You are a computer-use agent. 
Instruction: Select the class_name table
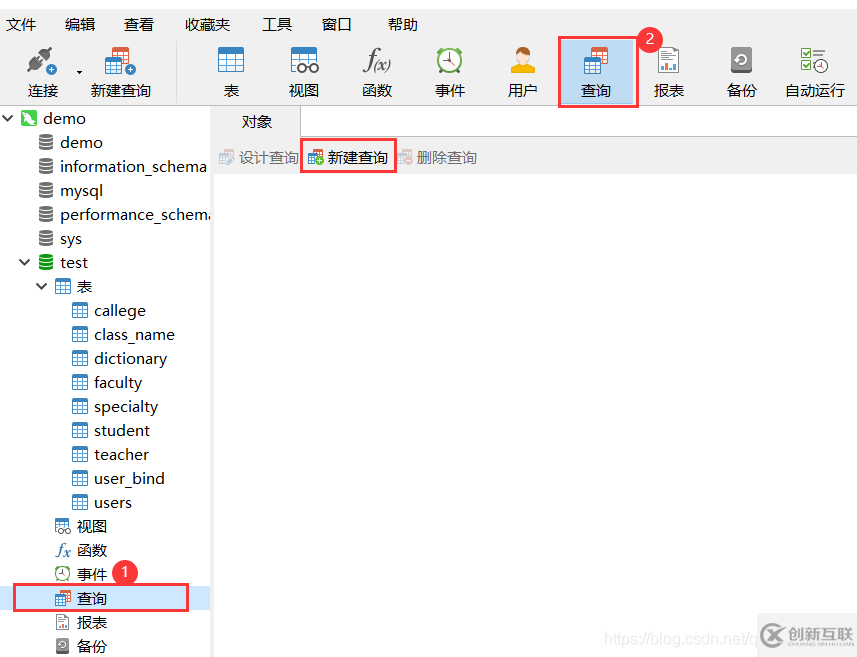click(x=124, y=335)
